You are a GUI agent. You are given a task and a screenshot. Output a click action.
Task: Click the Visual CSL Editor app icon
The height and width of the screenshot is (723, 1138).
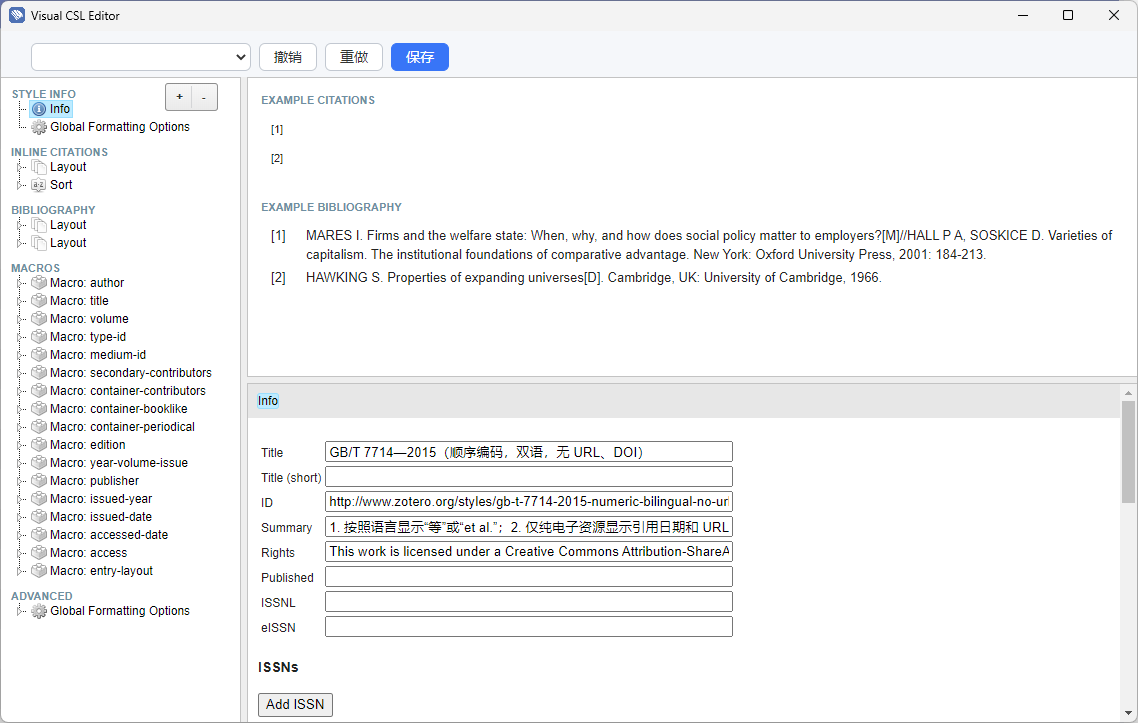17,15
